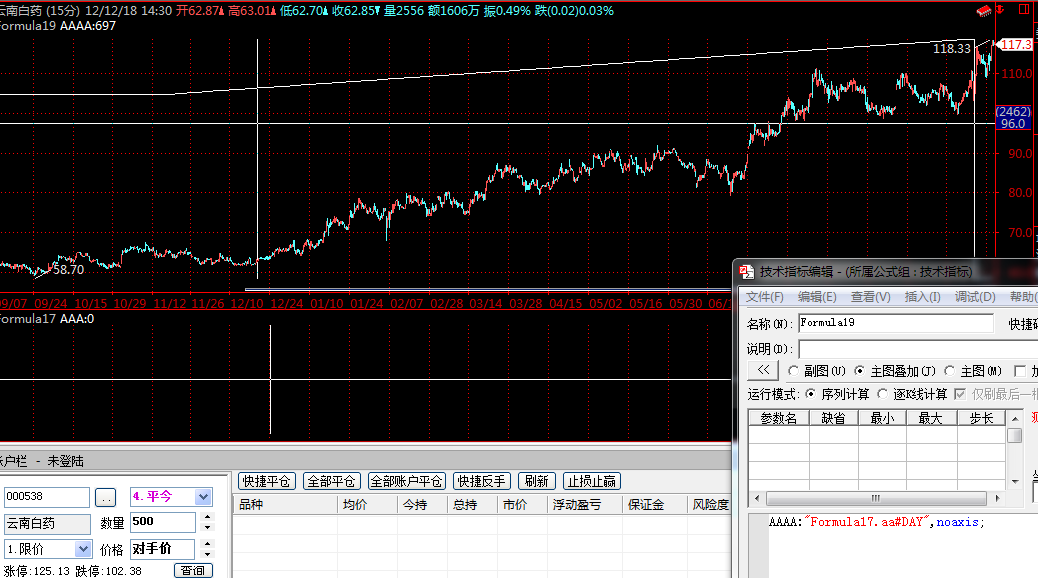Increase quantity using the 数量 stepper
The image size is (1038, 578).
(x=207, y=518)
